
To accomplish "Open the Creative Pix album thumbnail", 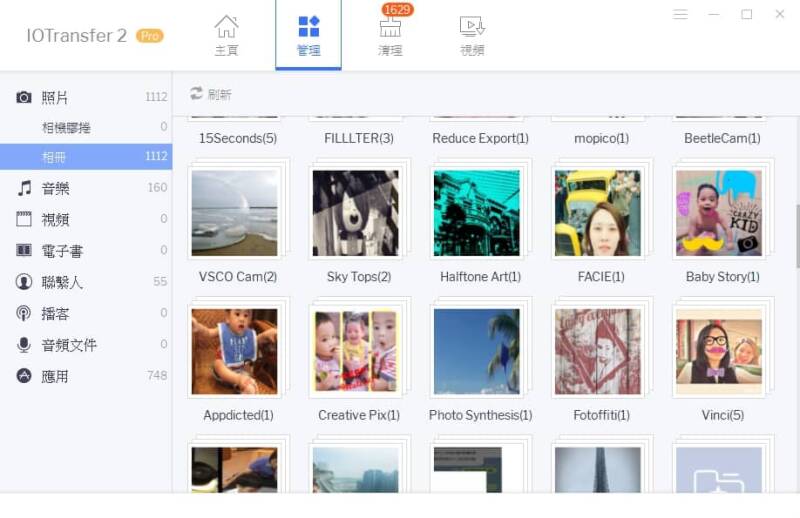I will [x=356, y=351].
